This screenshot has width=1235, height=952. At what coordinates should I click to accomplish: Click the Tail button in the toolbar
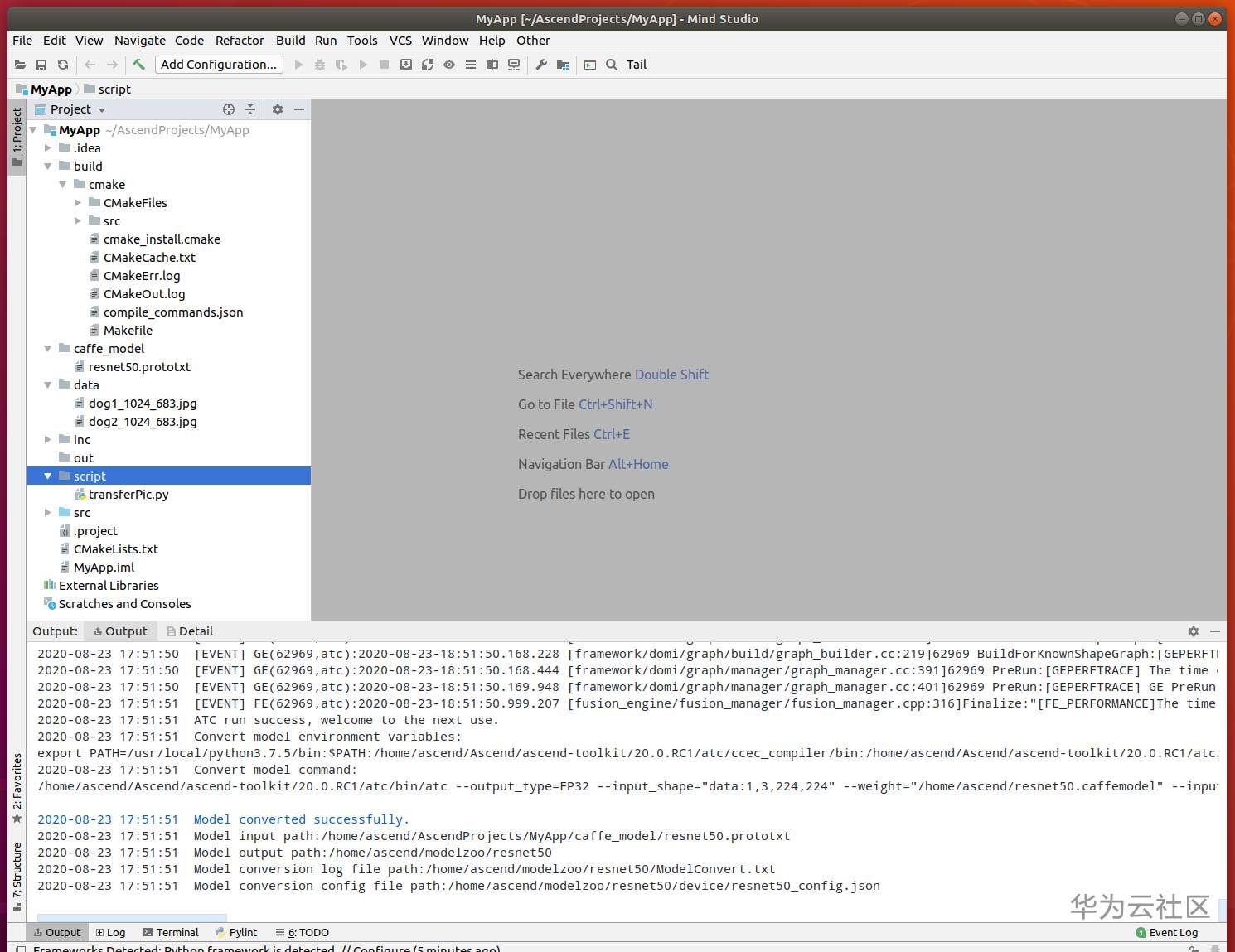[x=637, y=65]
